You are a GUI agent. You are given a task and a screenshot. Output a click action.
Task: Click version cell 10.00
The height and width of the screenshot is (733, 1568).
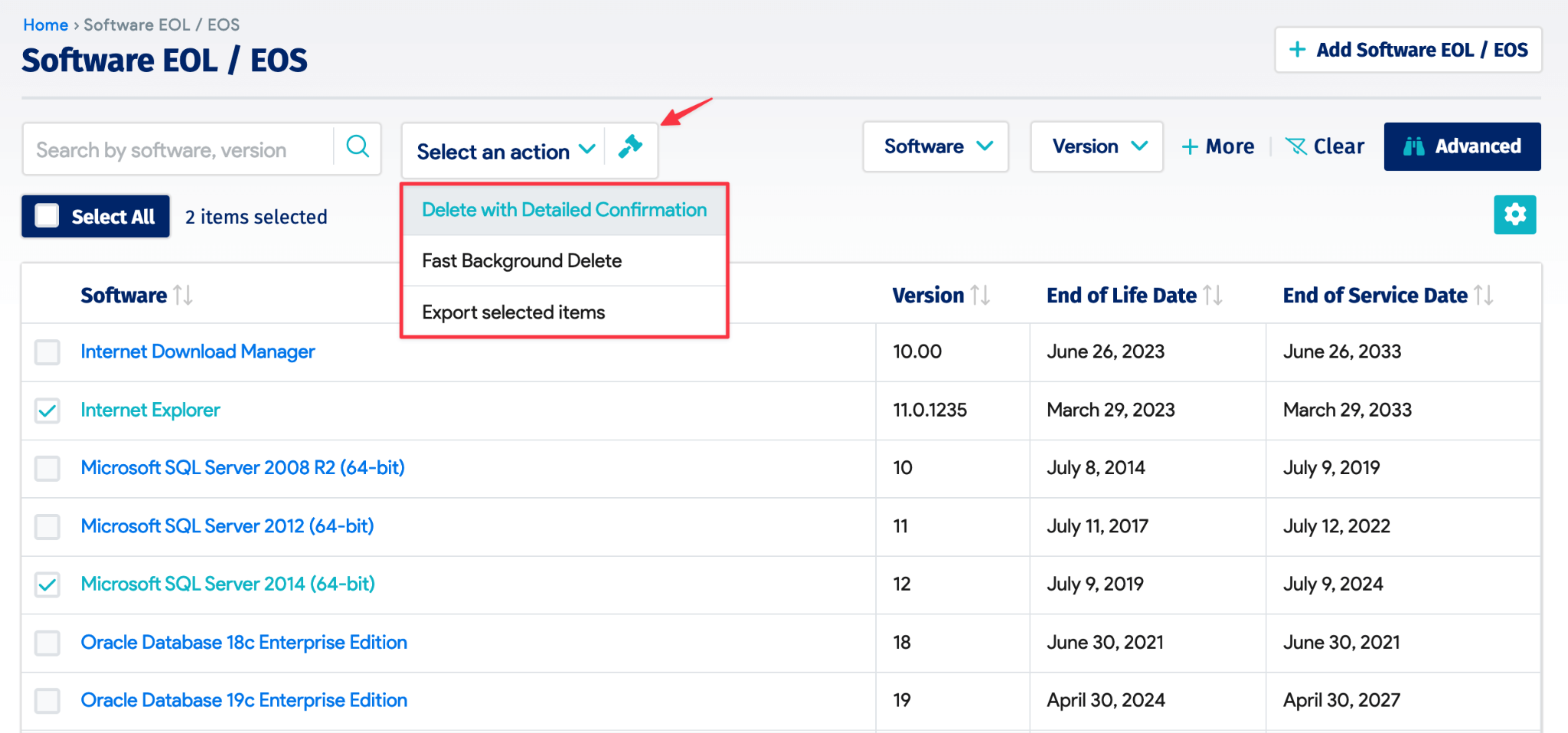[917, 352]
